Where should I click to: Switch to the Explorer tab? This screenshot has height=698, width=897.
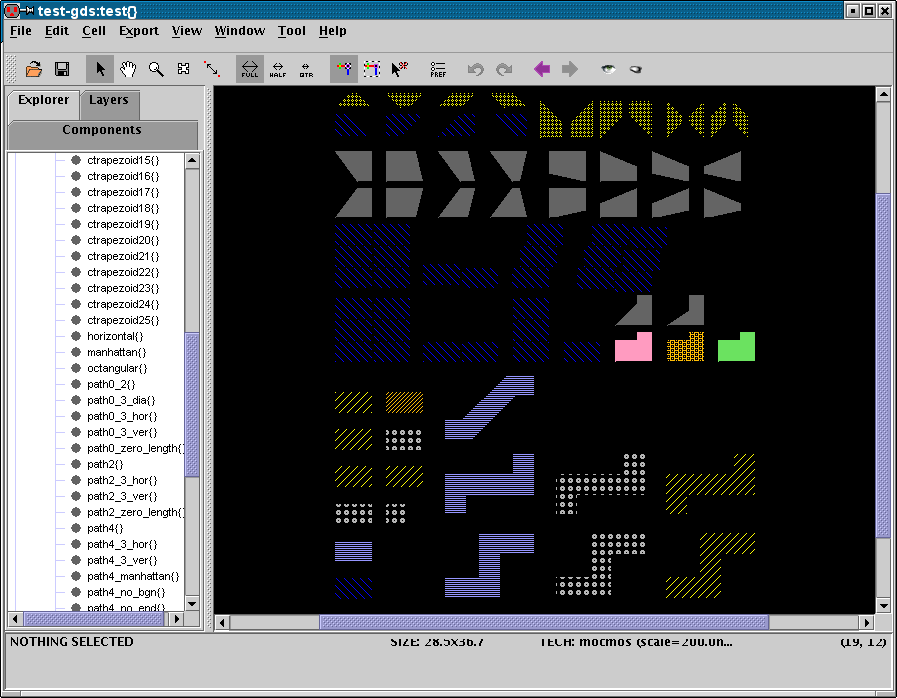pos(43,100)
